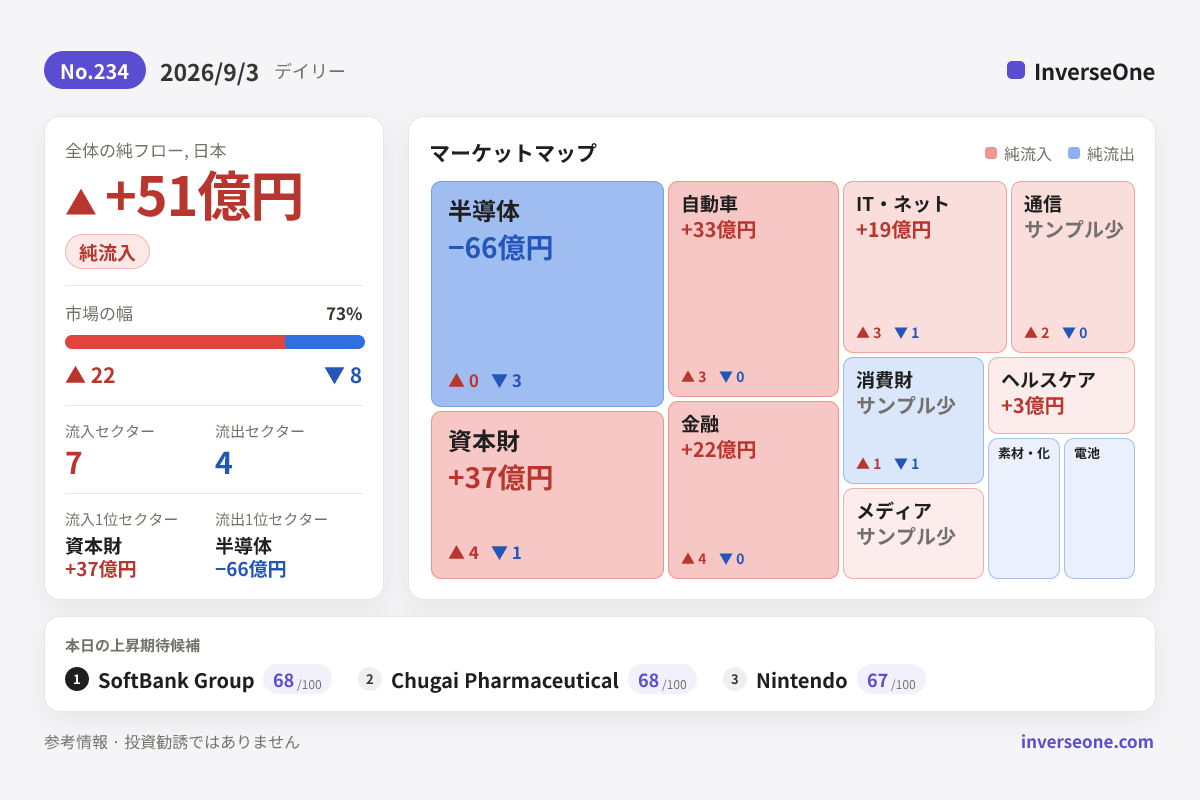Select the 純流入 legend swatch
The width and height of the screenshot is (1200, 800).
991,153
